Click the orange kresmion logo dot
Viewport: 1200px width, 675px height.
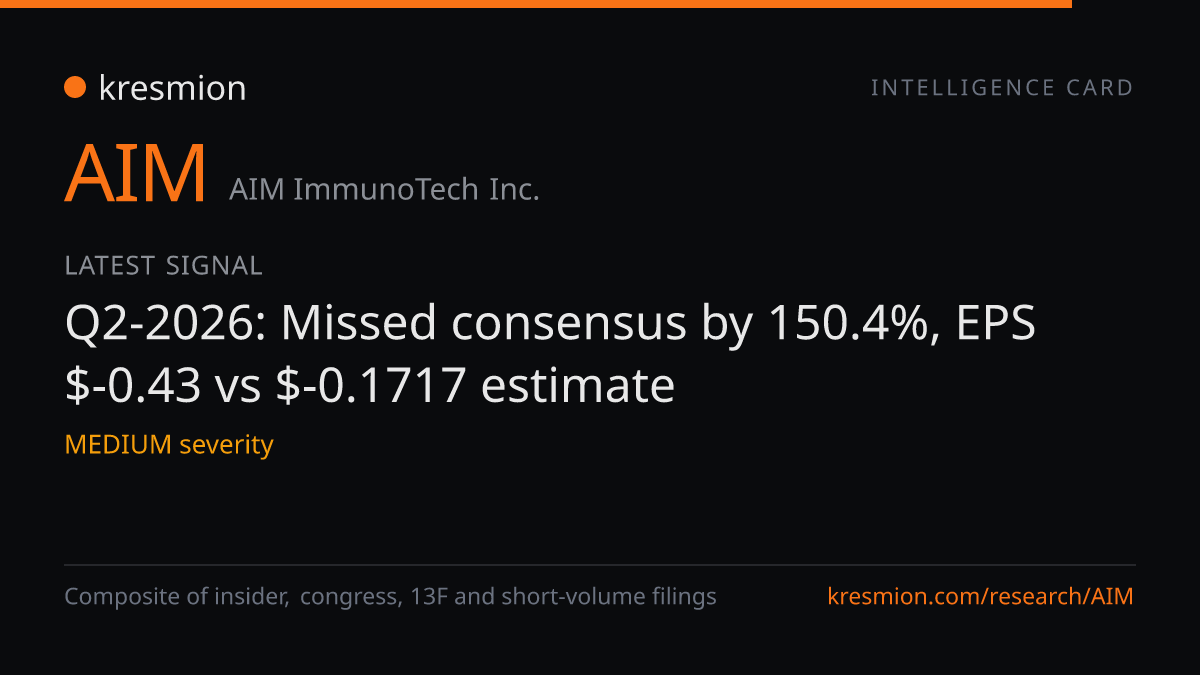[75, 88]
